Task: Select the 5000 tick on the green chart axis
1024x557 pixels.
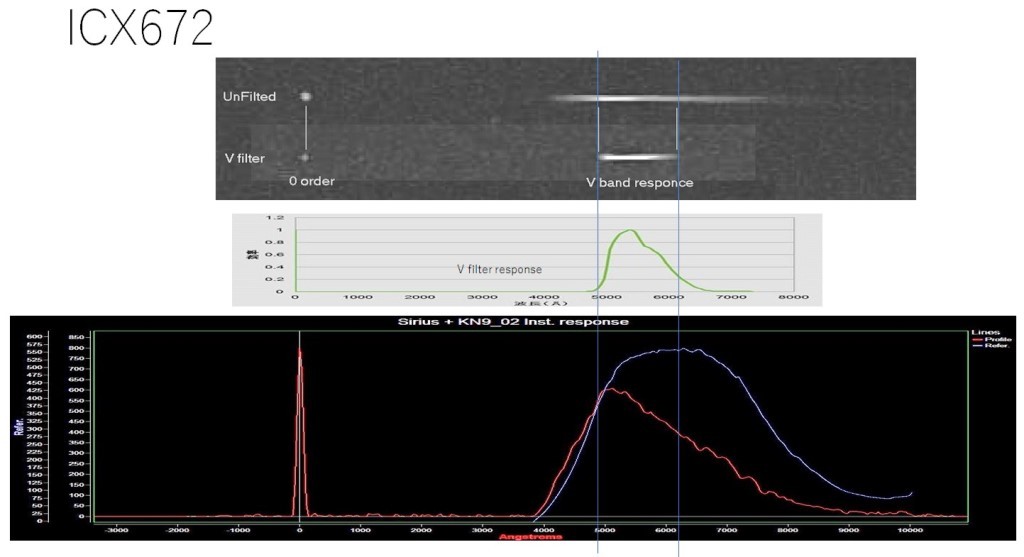Action: [607, 297]
